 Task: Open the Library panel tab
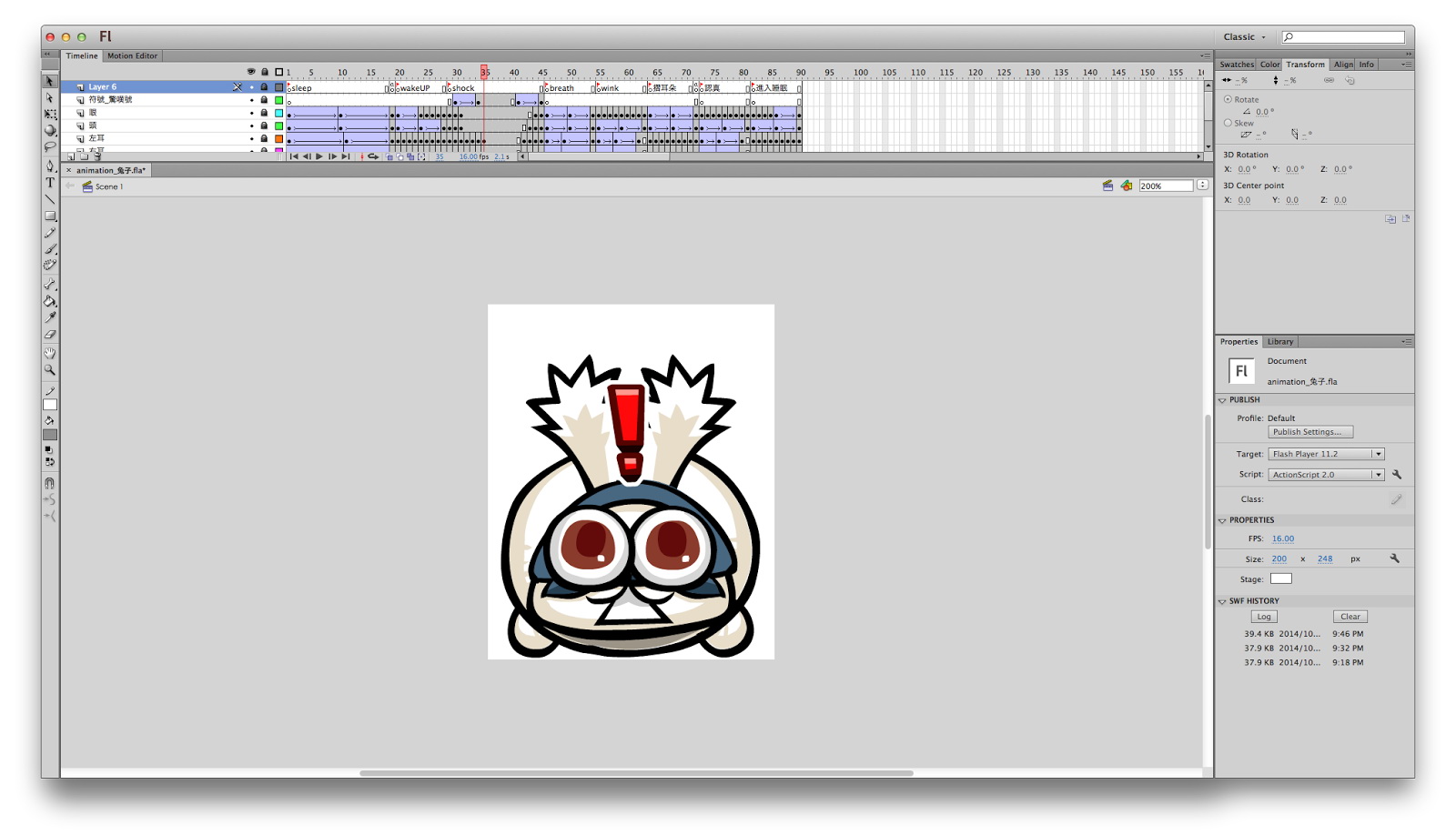point(1279,342)
